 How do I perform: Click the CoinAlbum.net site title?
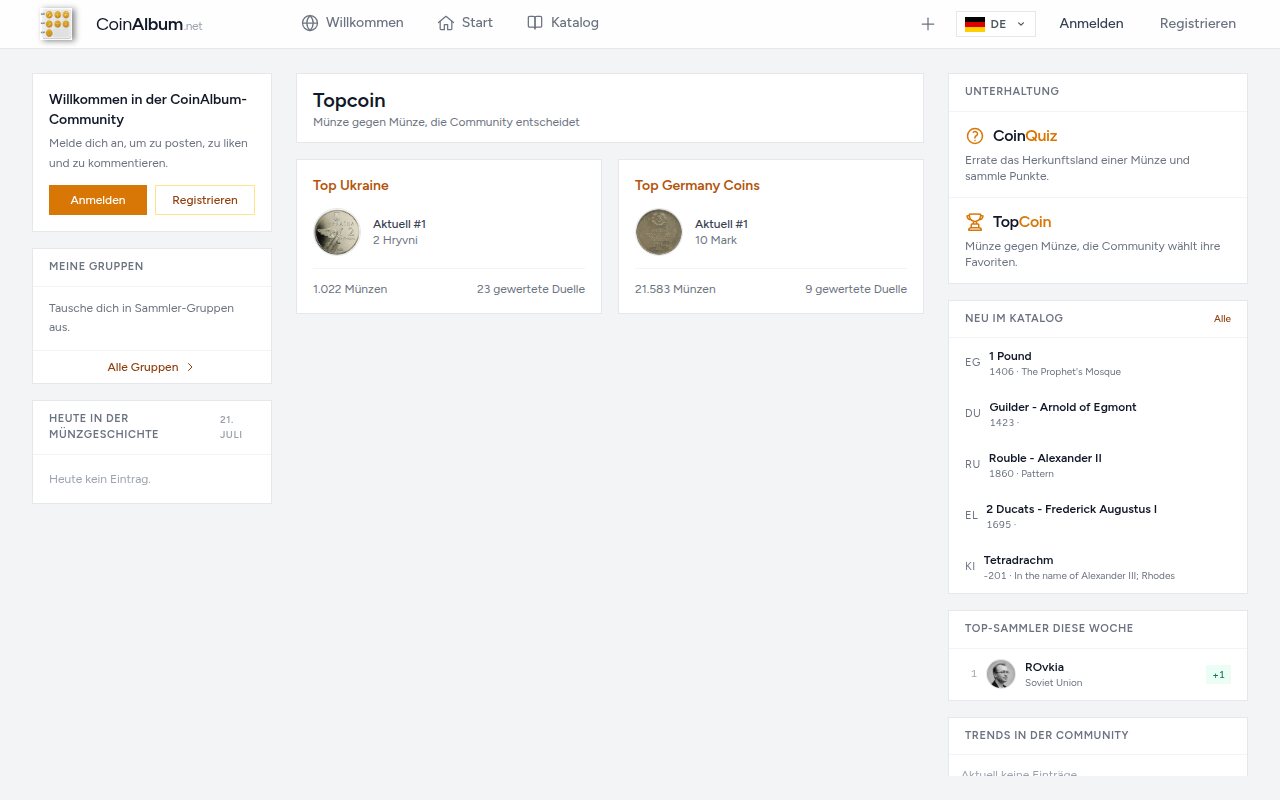149,24
